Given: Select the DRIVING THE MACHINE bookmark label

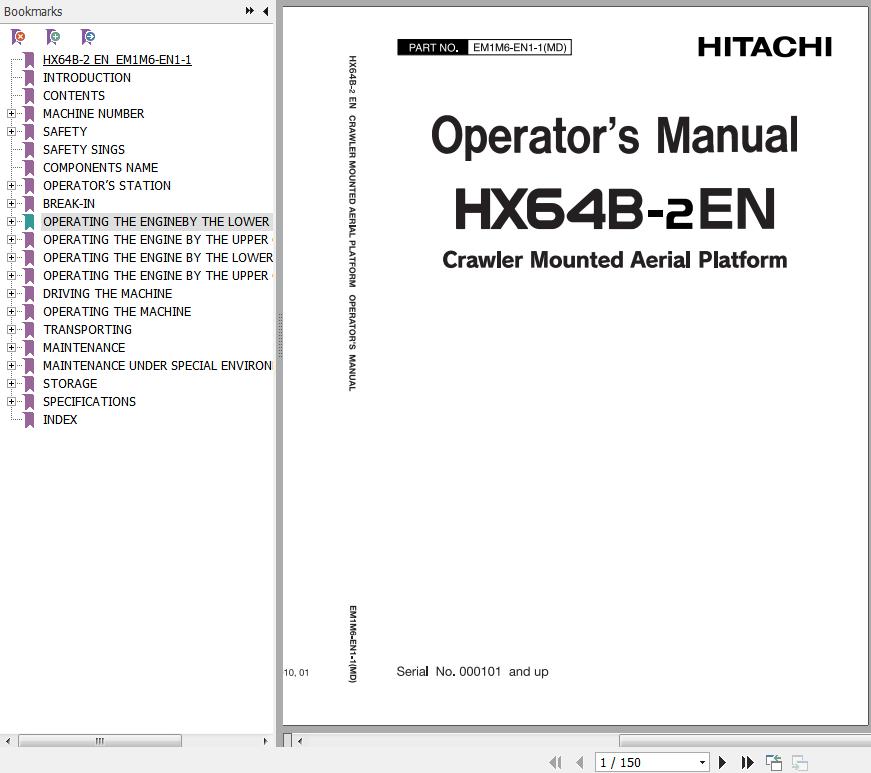Looking at the screenshot, I should (x=108, y=293).
